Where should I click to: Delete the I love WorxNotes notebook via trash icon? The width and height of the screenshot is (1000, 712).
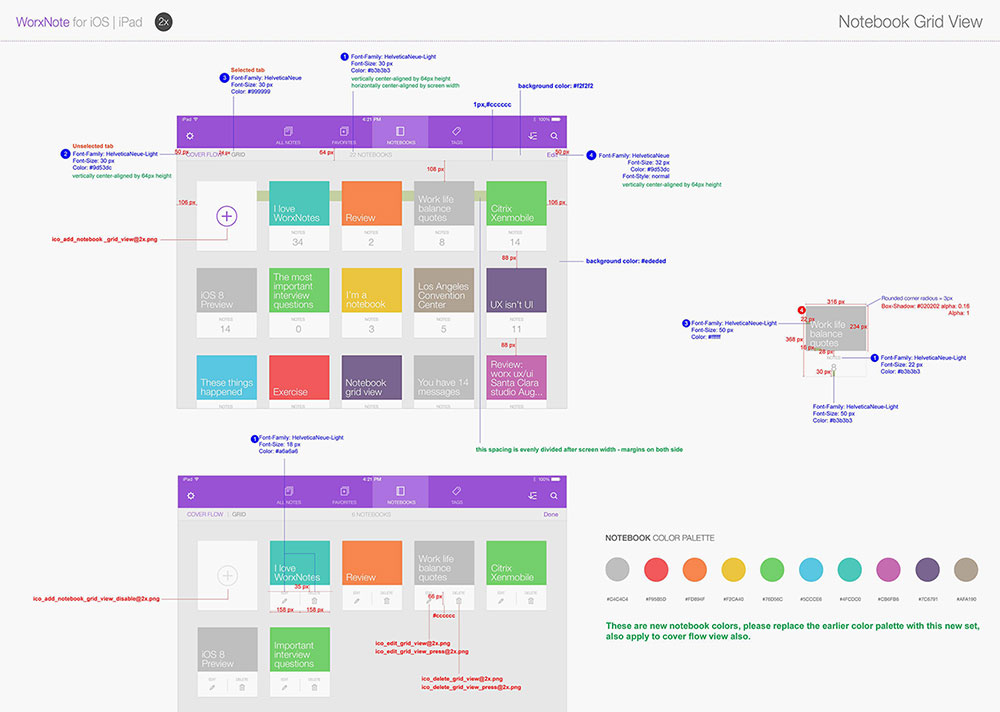[x=314, y=600]
